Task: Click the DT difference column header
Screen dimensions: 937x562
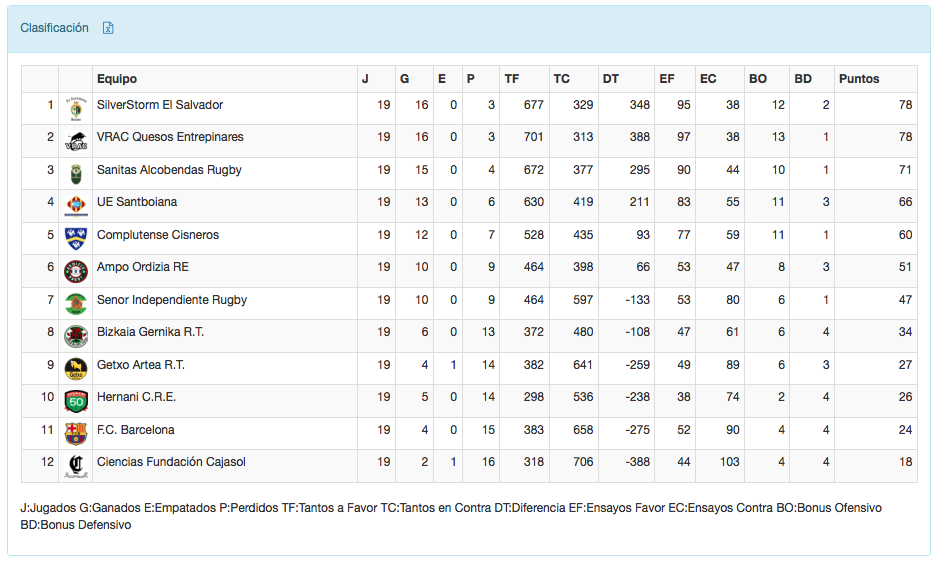Action: coord(611,79)
